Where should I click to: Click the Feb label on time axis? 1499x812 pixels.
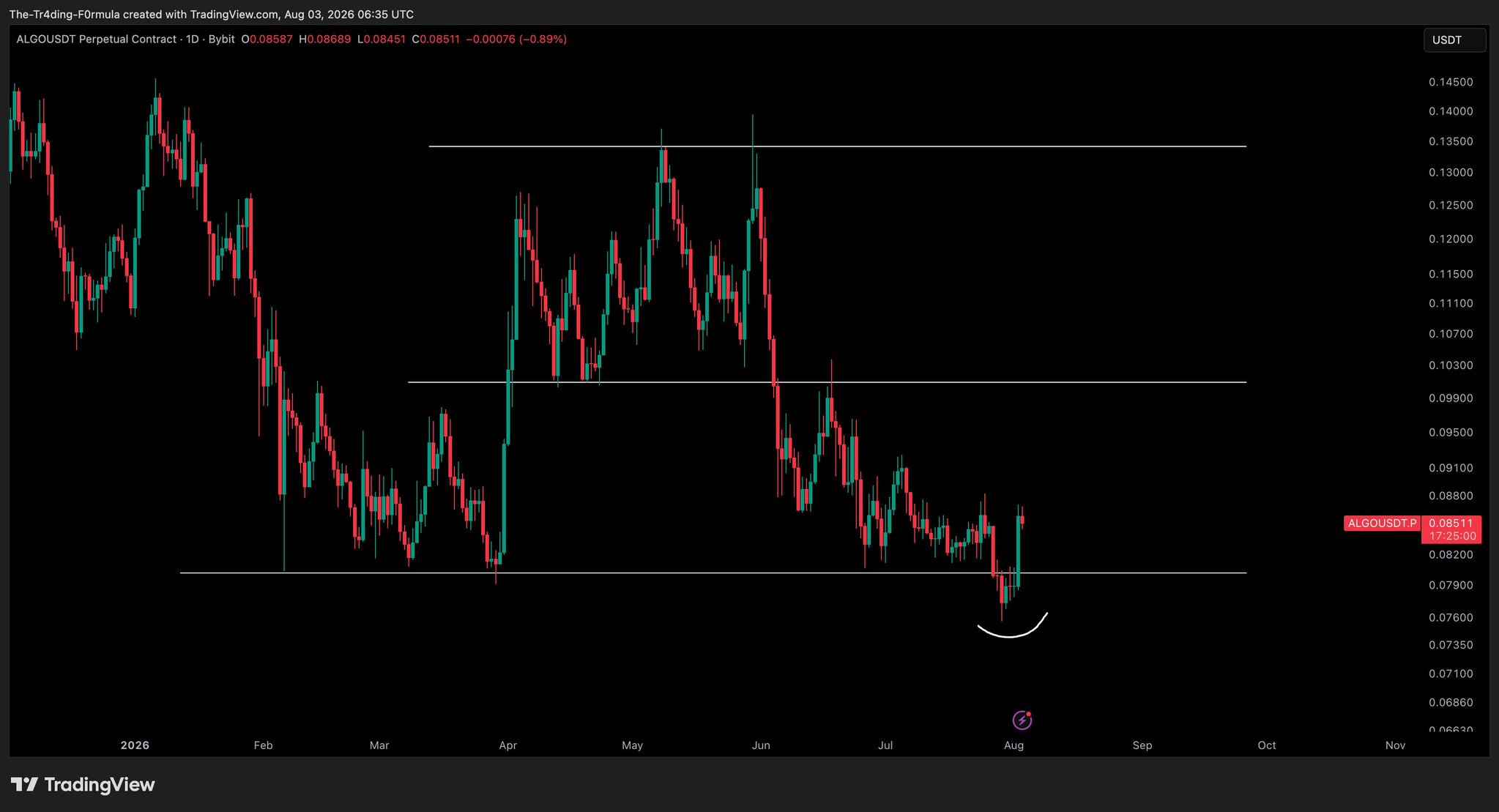click(263, 745)
